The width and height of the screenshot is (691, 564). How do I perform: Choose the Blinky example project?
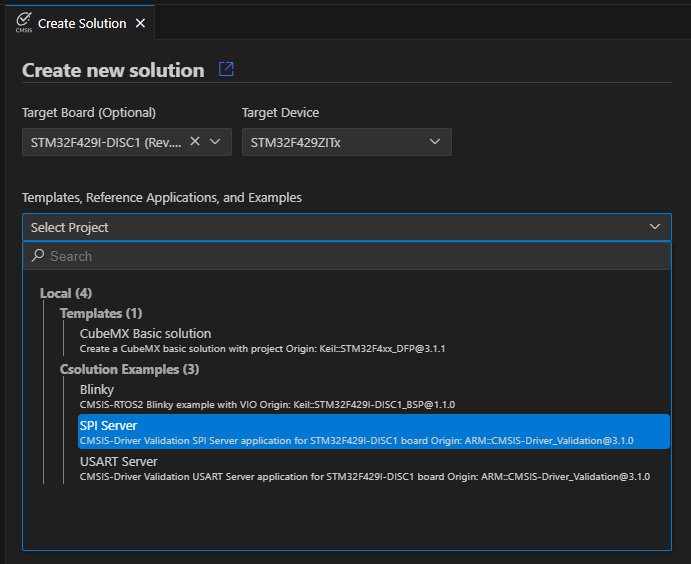point(97,390)
